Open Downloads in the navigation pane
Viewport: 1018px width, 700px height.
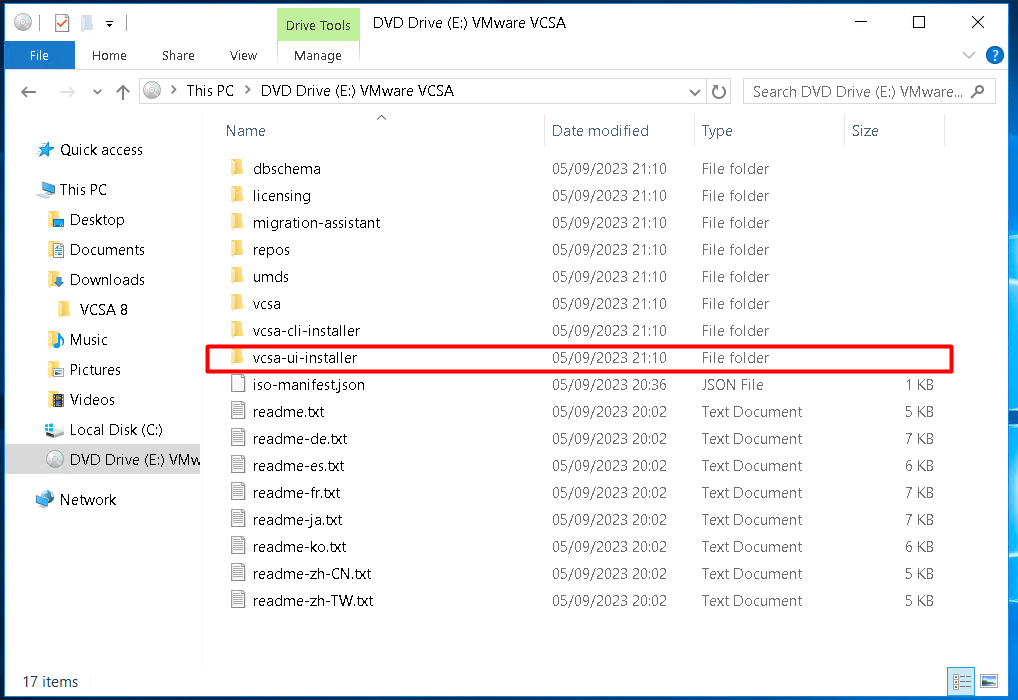[107, 280]
